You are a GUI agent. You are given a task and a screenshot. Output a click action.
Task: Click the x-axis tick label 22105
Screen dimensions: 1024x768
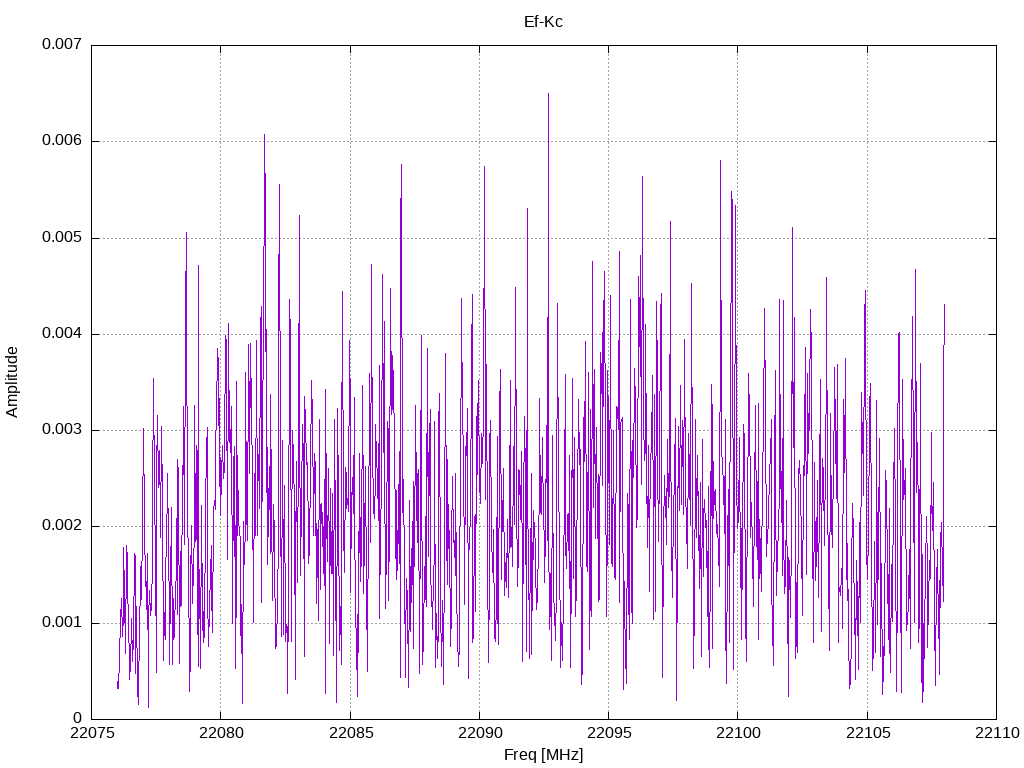click(x=867, y=733)
